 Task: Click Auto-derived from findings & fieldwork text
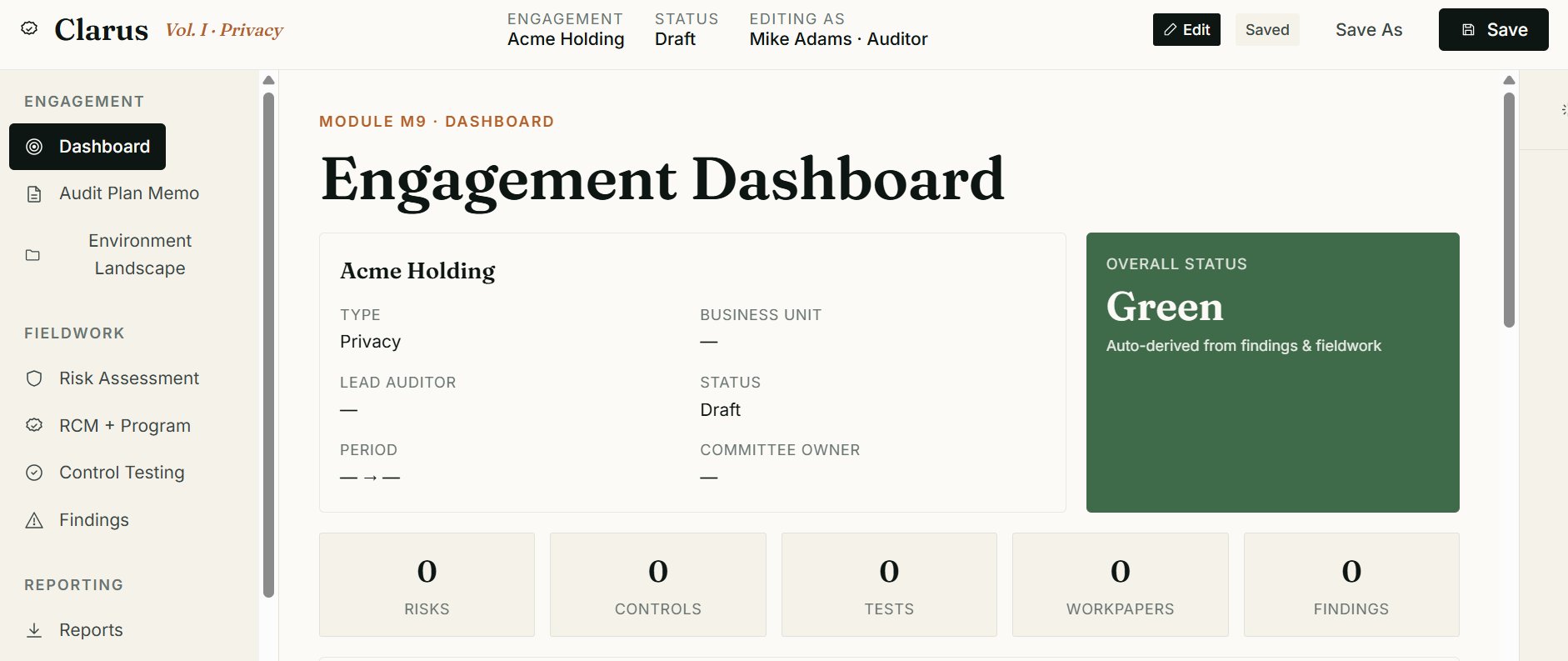coord(1243,346)
